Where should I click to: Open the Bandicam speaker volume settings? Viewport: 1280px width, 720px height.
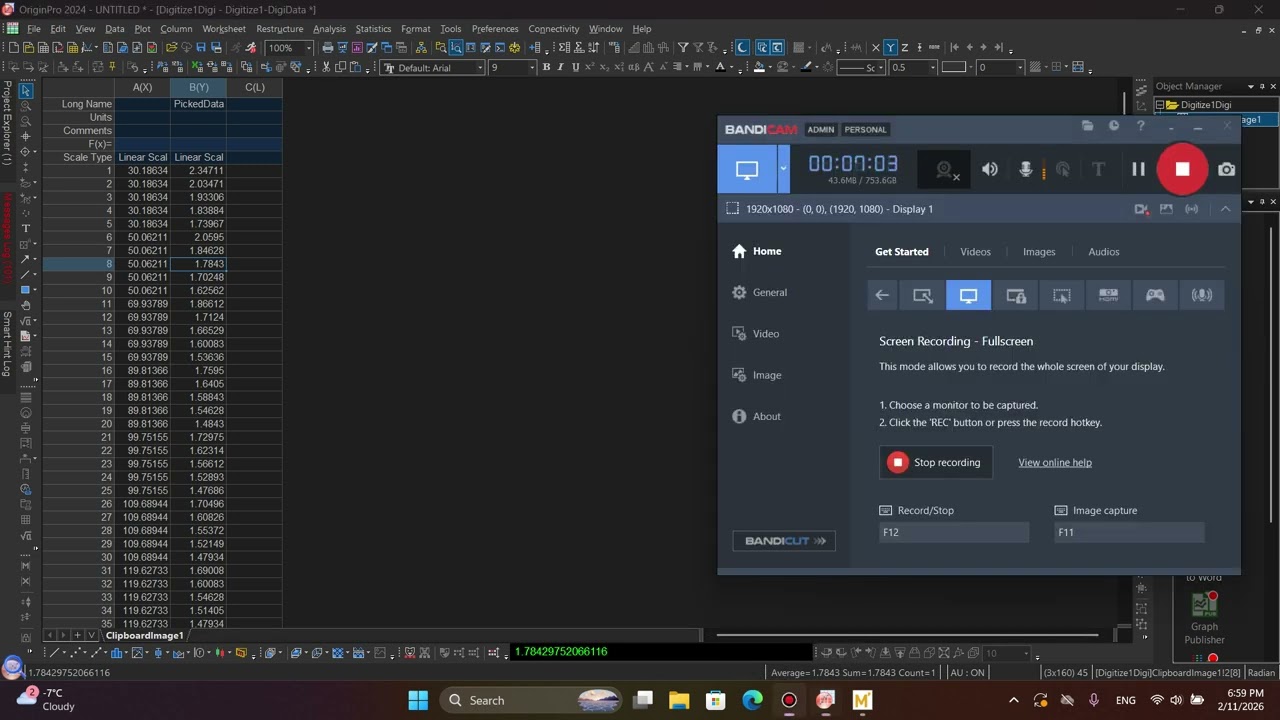[x=990, y=170]
